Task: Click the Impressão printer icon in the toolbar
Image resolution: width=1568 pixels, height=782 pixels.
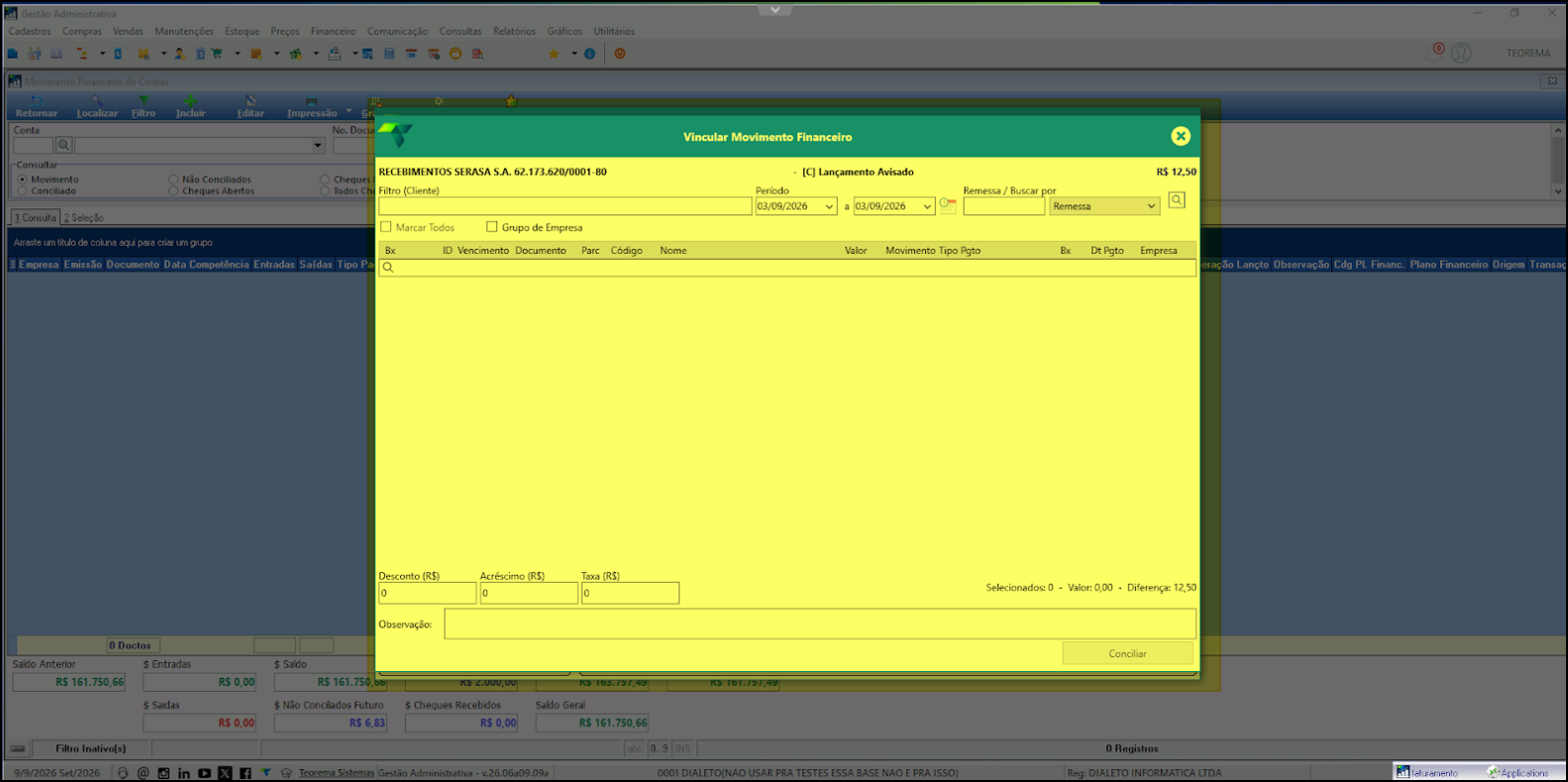Action: 311,101
